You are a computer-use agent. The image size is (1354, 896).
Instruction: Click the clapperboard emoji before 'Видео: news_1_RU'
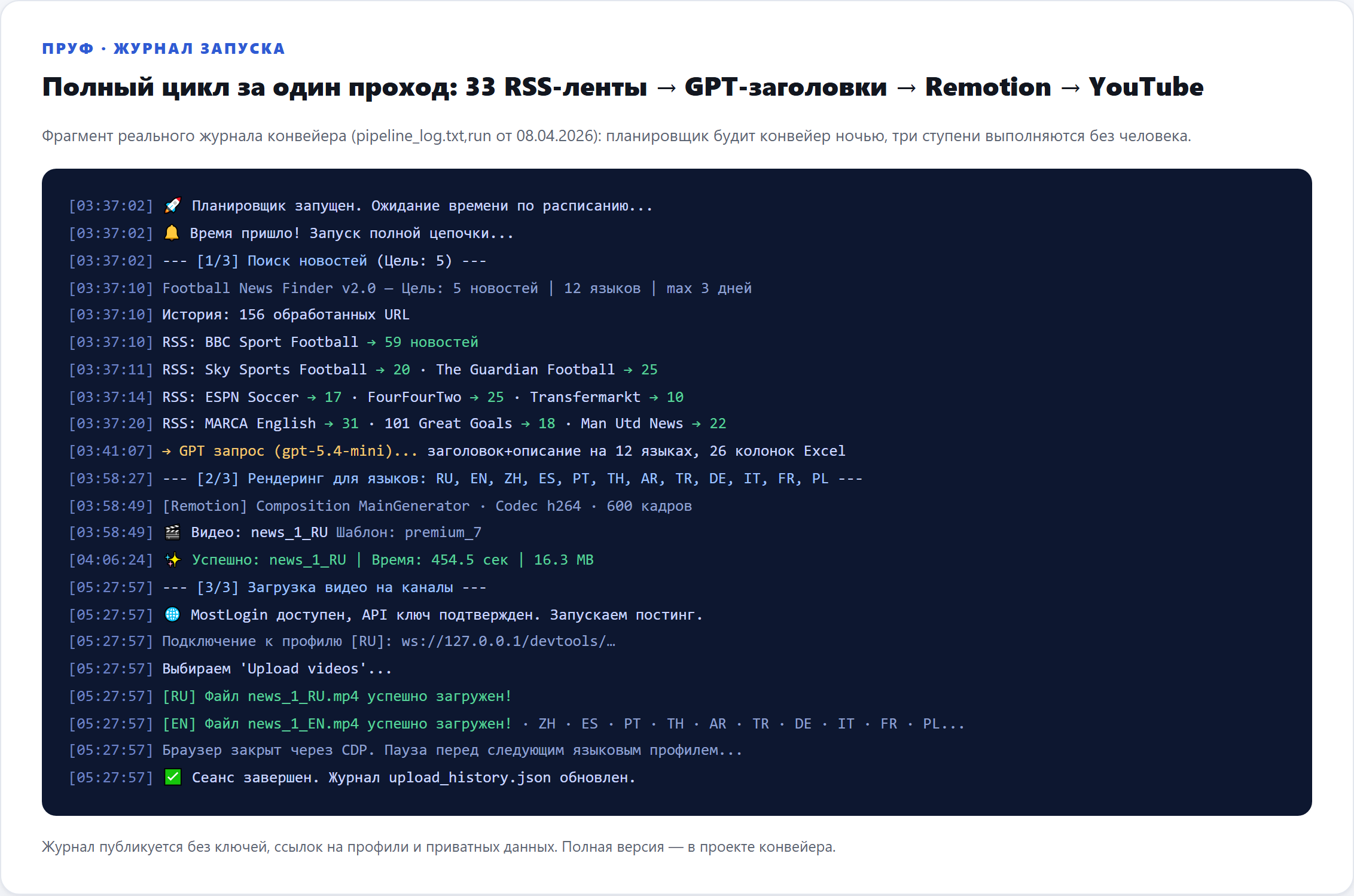tap(172, 532)
